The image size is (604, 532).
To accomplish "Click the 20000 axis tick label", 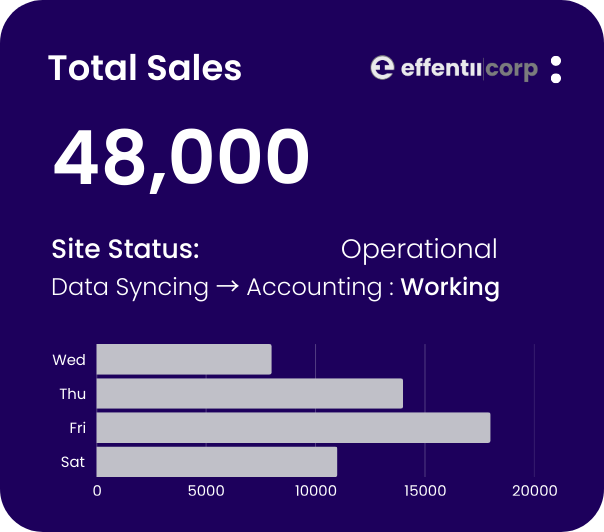I will point(534,491).
